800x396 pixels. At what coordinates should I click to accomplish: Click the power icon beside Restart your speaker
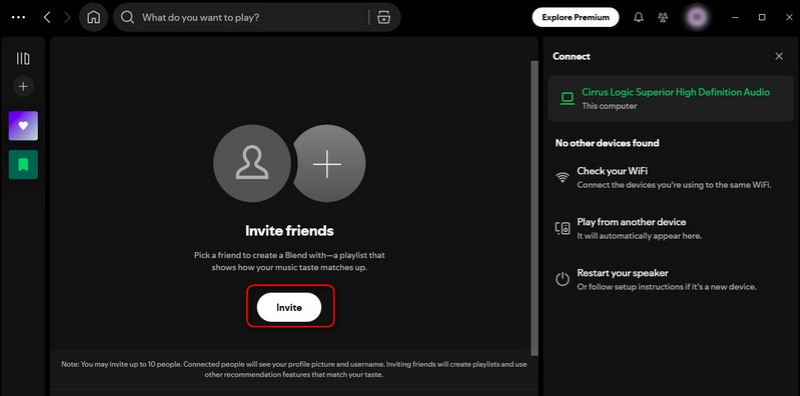point(562,279)
